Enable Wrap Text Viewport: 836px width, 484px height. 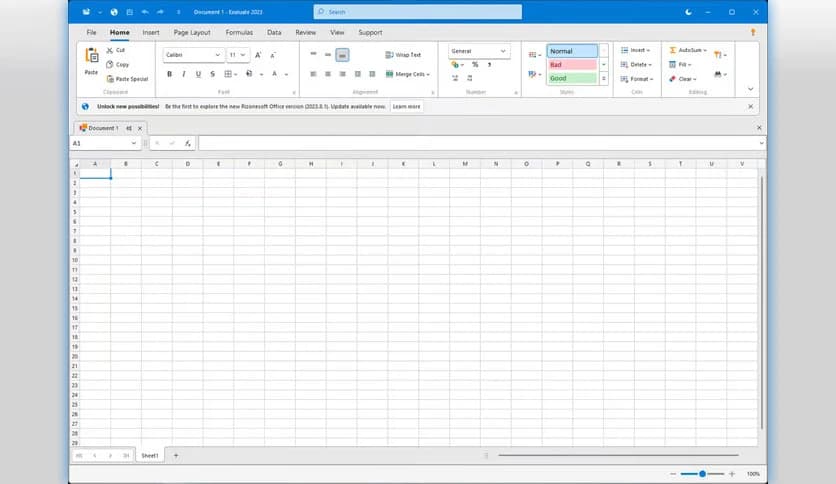403,55
